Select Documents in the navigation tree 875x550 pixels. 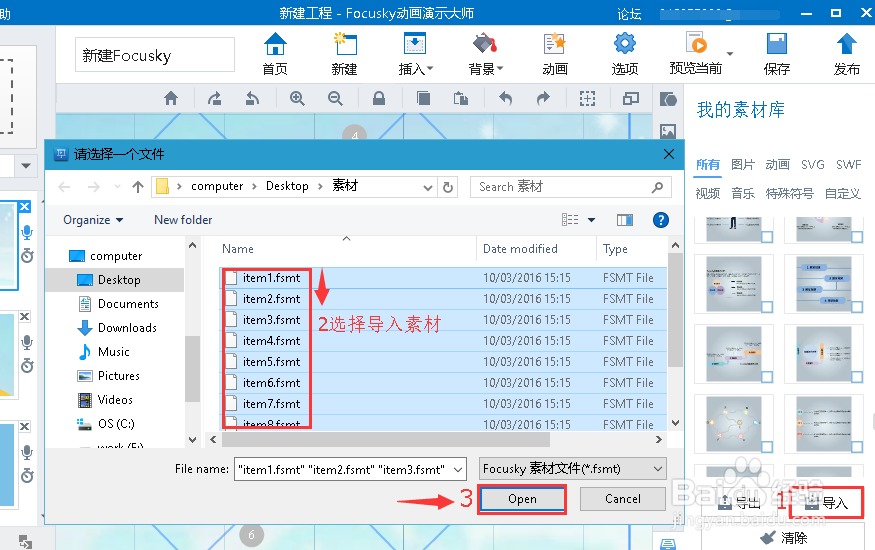pos(118,304)
